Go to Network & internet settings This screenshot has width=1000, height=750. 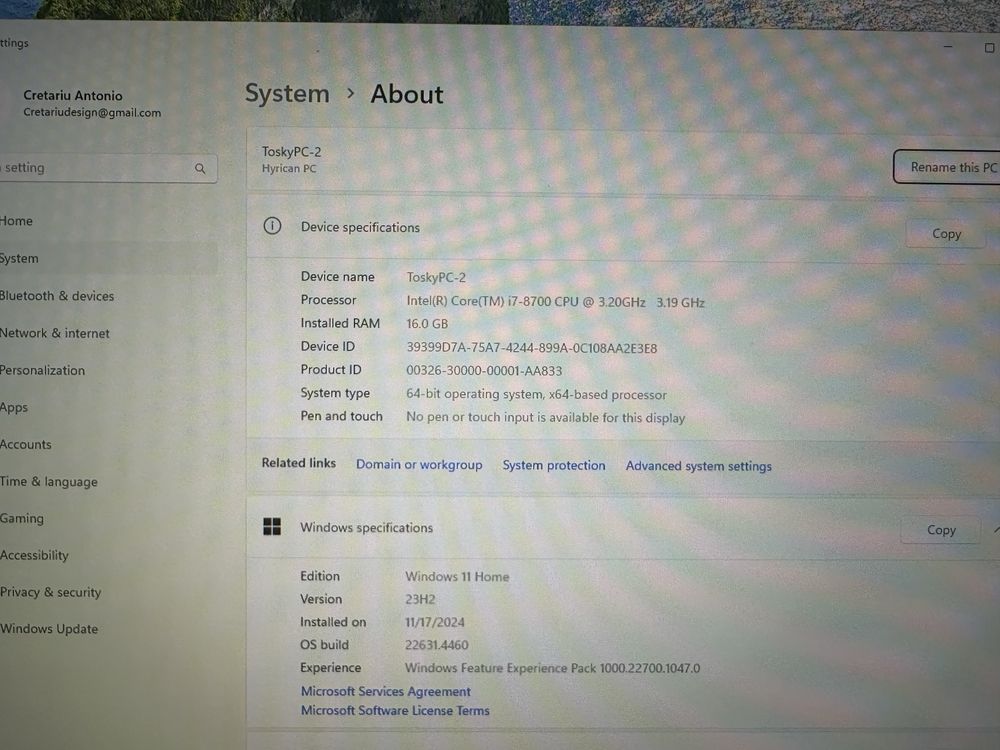55,333
